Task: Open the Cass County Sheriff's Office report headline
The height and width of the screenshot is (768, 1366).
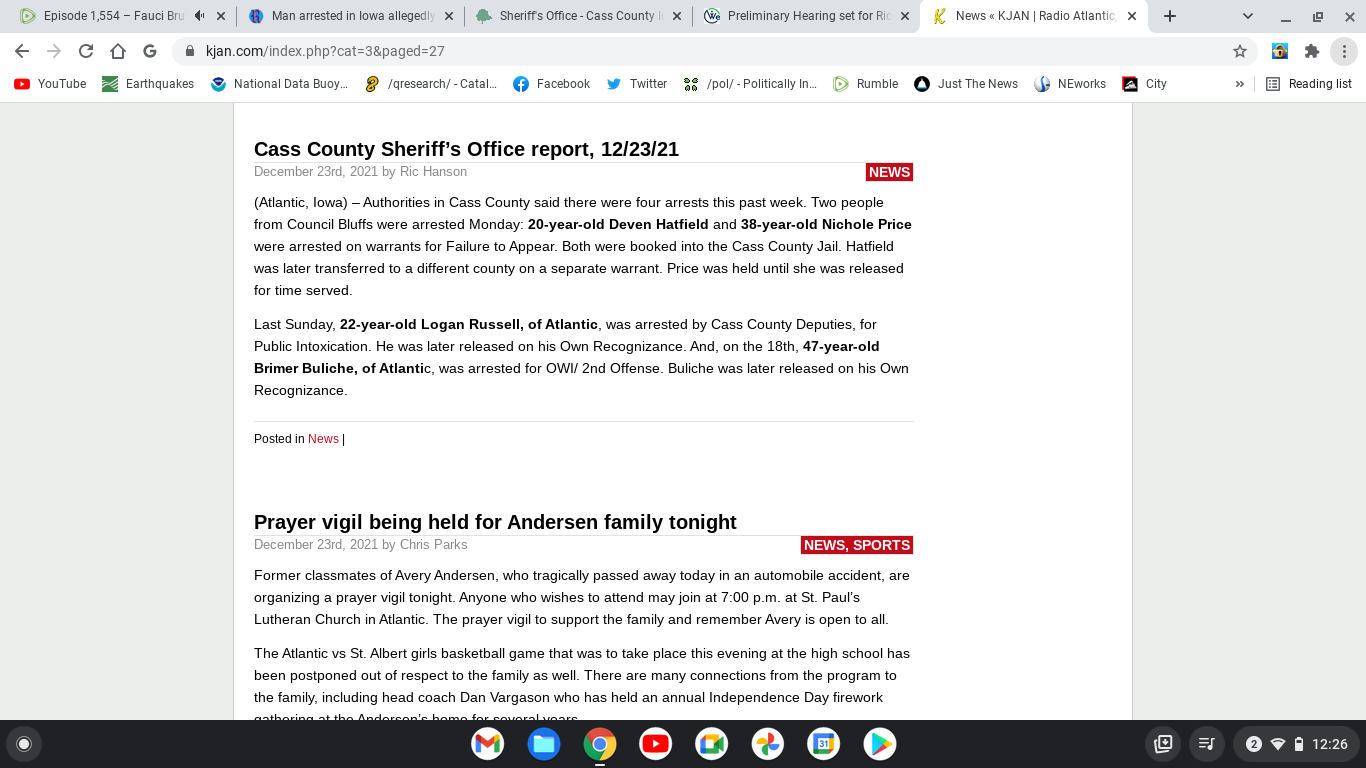Action: coord(466,149)
